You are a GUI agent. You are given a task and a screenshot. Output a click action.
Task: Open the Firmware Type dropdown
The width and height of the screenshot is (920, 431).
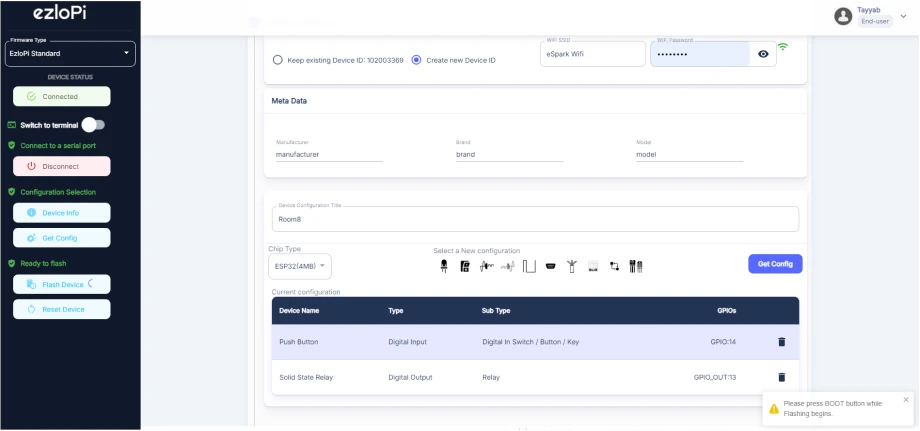point(70,53)
